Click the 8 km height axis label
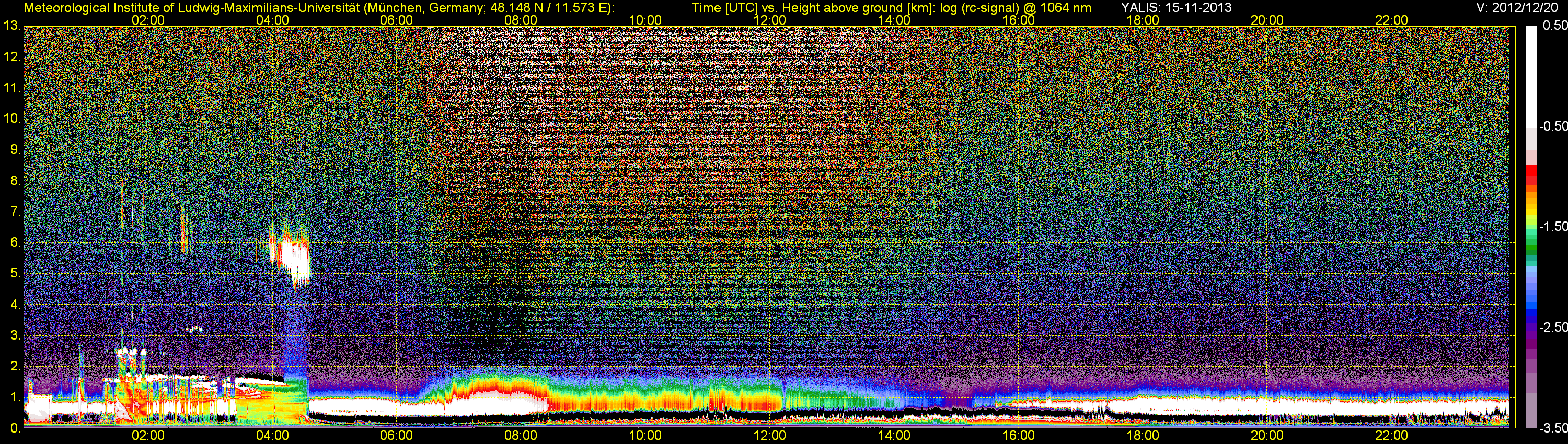This screenshot has width=1568, height=444. (15, 181)
